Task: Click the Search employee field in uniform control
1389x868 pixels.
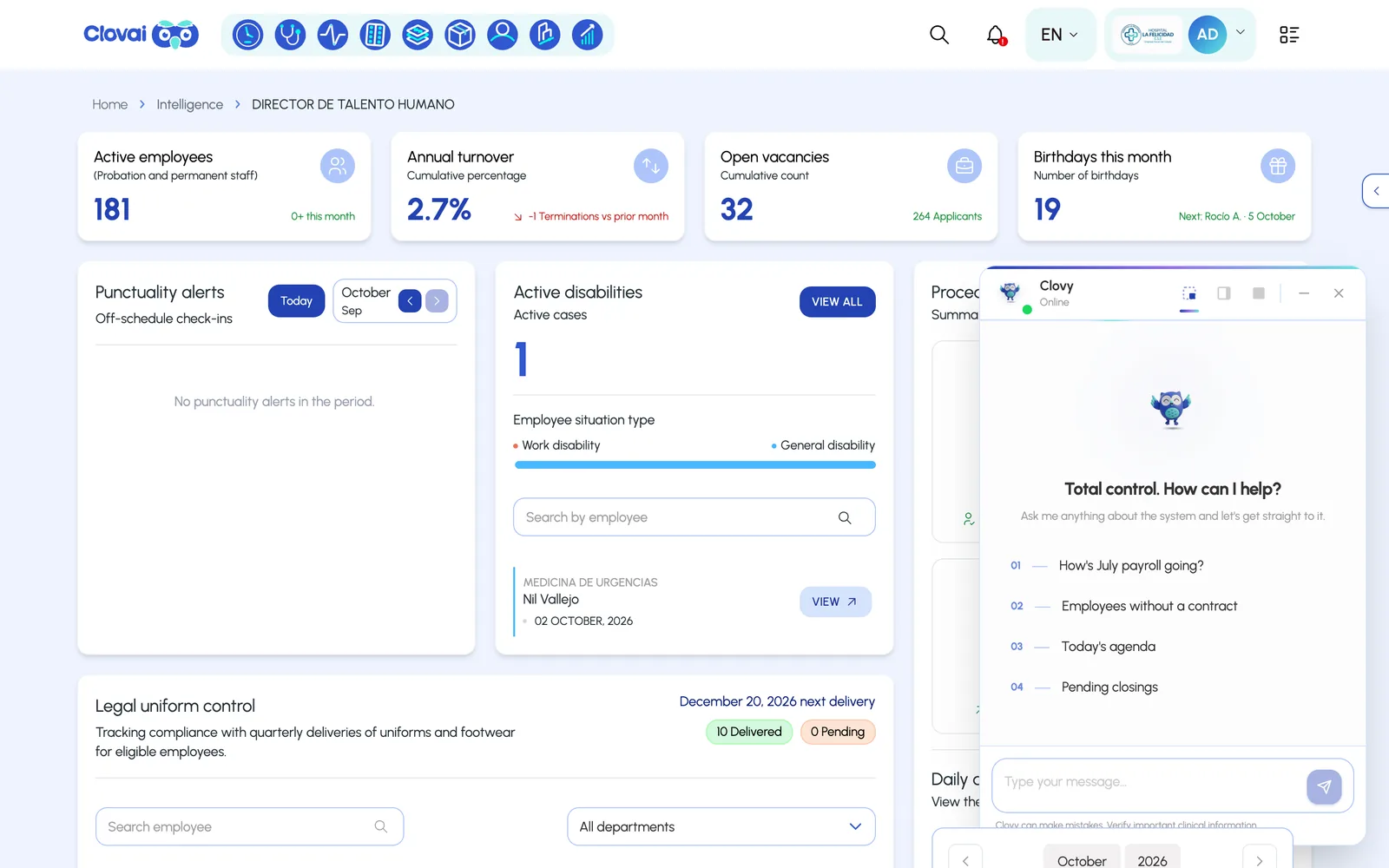Action: click(x=249, y=826)
